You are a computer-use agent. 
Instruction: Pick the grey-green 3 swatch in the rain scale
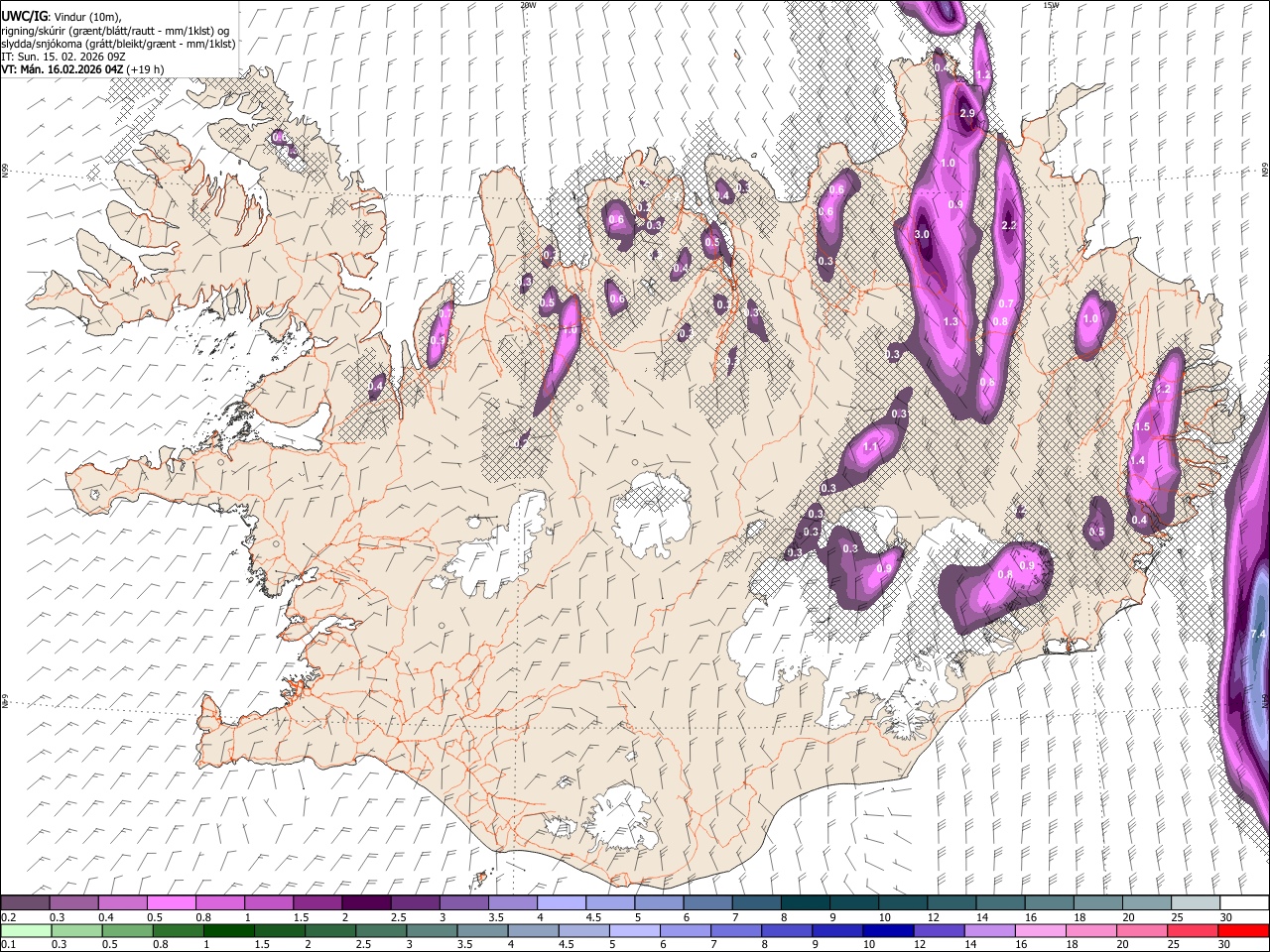click(432, 930)
